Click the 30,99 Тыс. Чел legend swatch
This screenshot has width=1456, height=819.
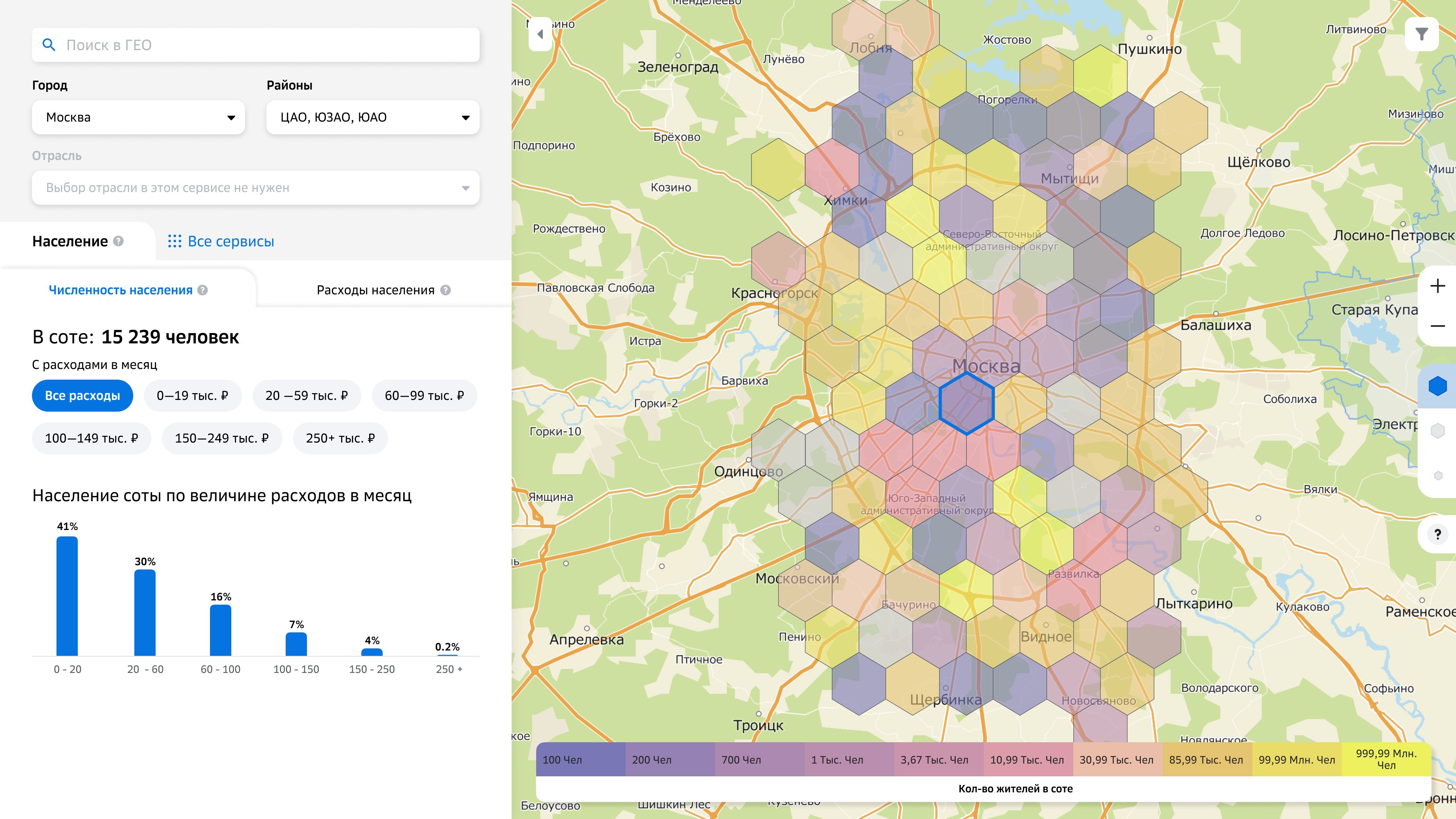tap(1118, 760)
